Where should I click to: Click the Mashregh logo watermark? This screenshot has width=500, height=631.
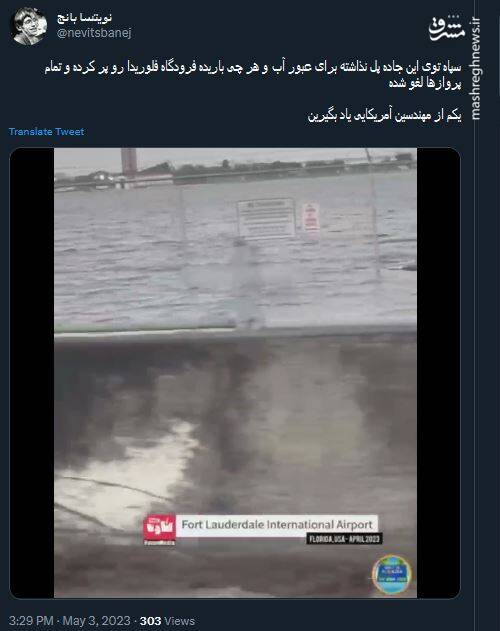coord(447,28)
